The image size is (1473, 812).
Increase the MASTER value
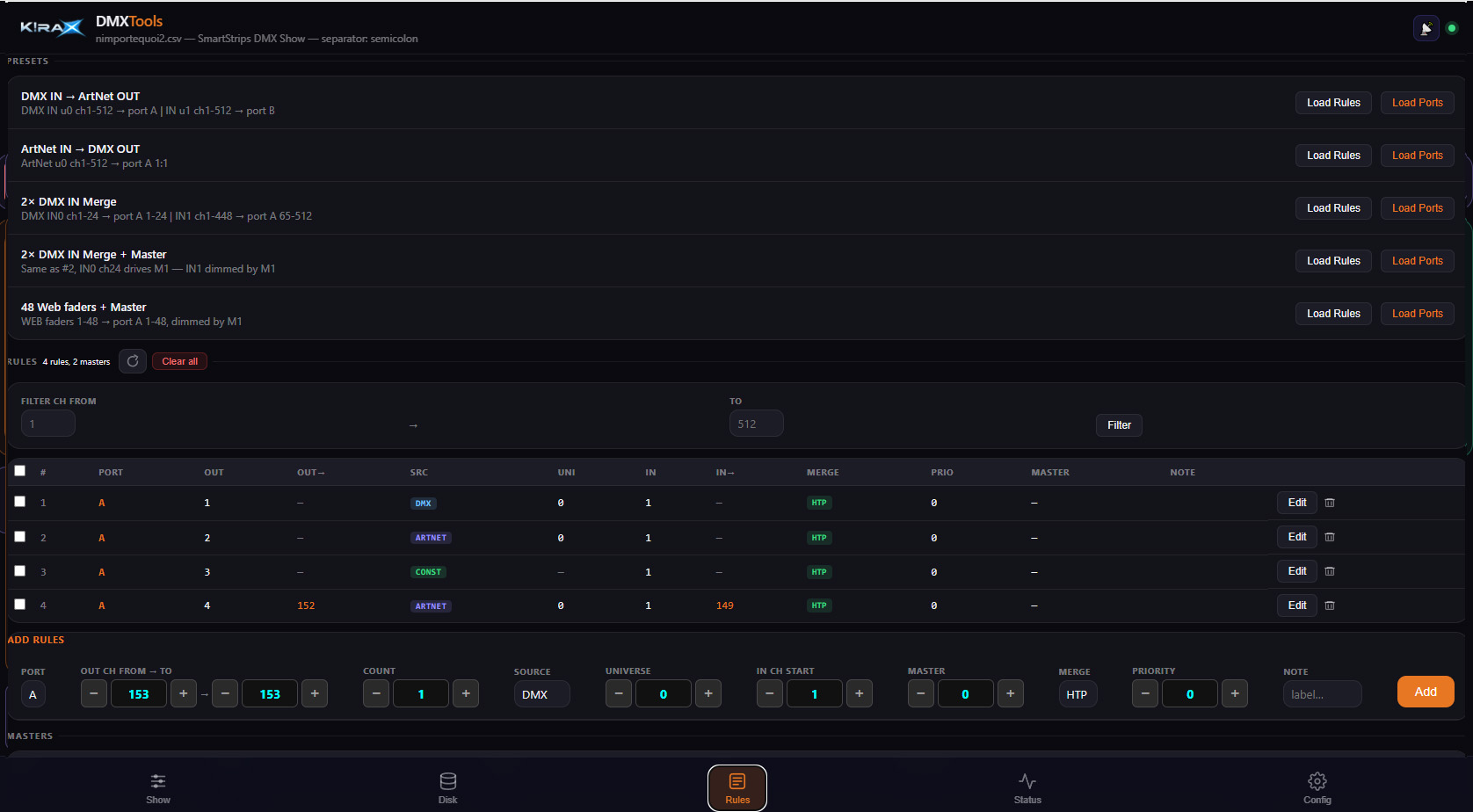[x=1011, y=693]
